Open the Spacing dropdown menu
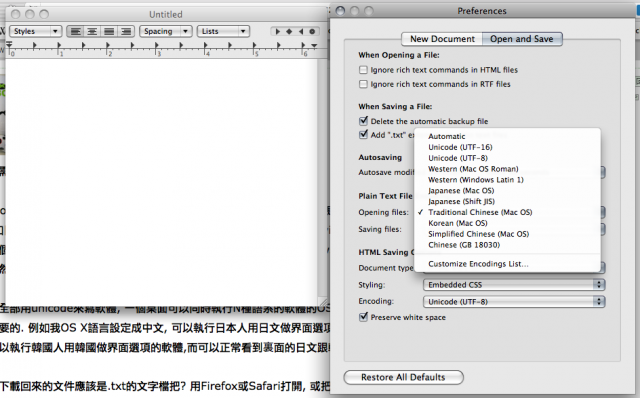Viewport: 640px width, 398px height. pos(166,31)
